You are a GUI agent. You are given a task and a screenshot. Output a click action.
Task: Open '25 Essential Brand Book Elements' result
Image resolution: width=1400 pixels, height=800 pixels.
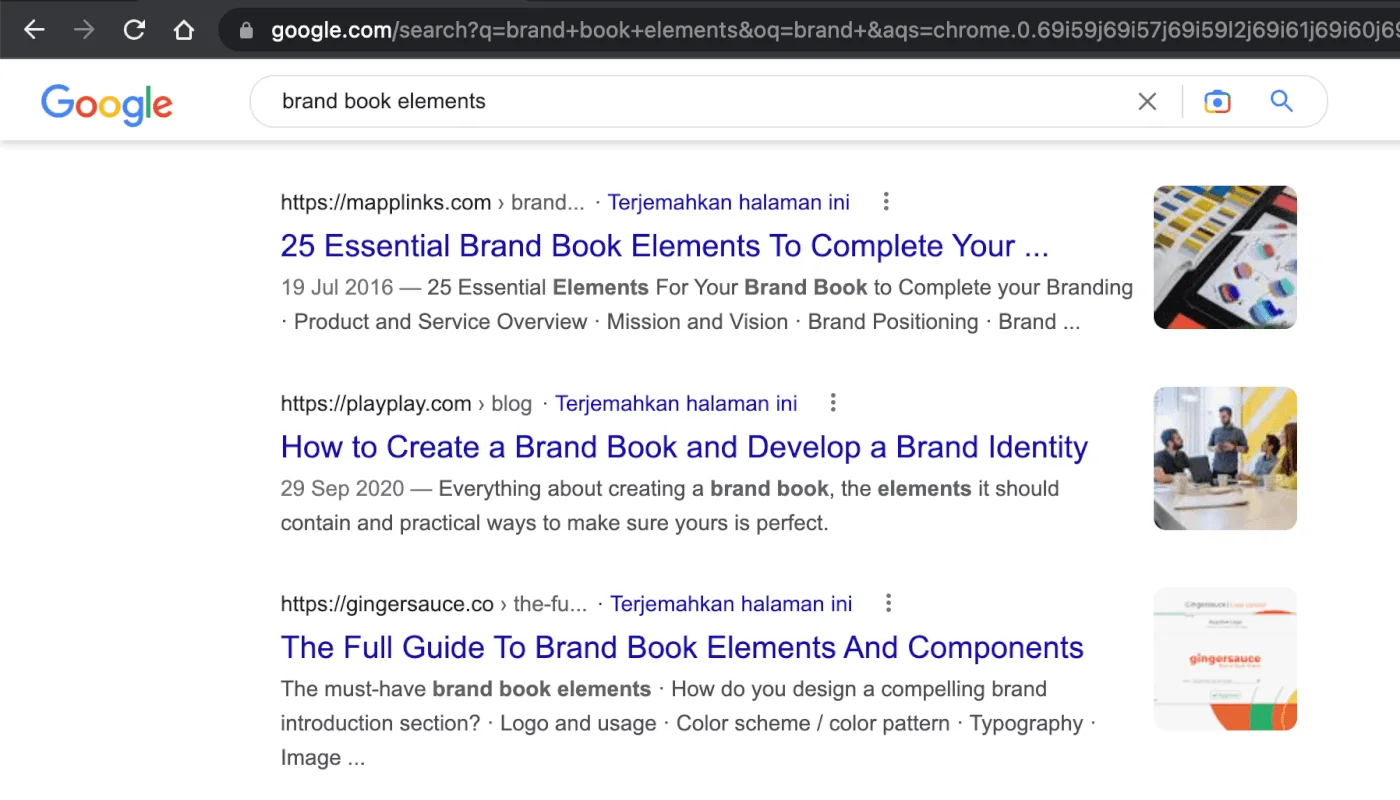664,246
